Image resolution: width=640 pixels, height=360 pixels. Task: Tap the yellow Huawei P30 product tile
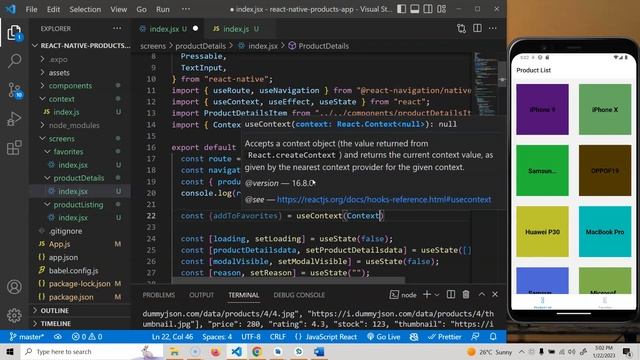point(542,231)
